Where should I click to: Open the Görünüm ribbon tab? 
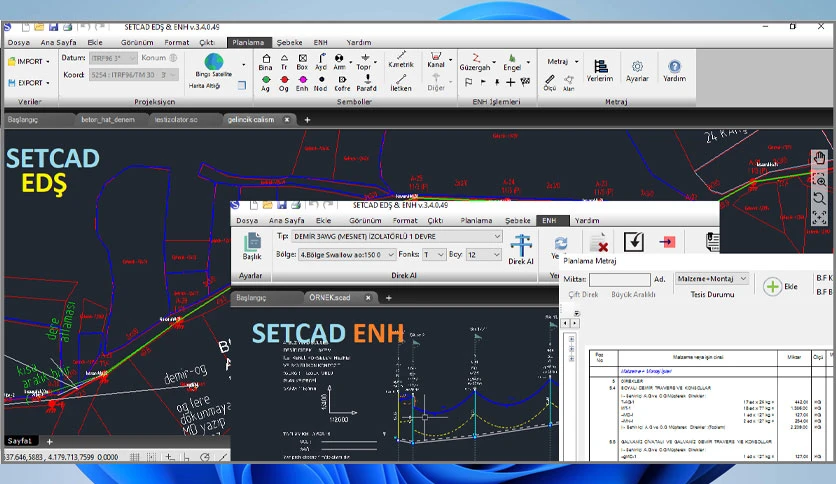(137, 42)
